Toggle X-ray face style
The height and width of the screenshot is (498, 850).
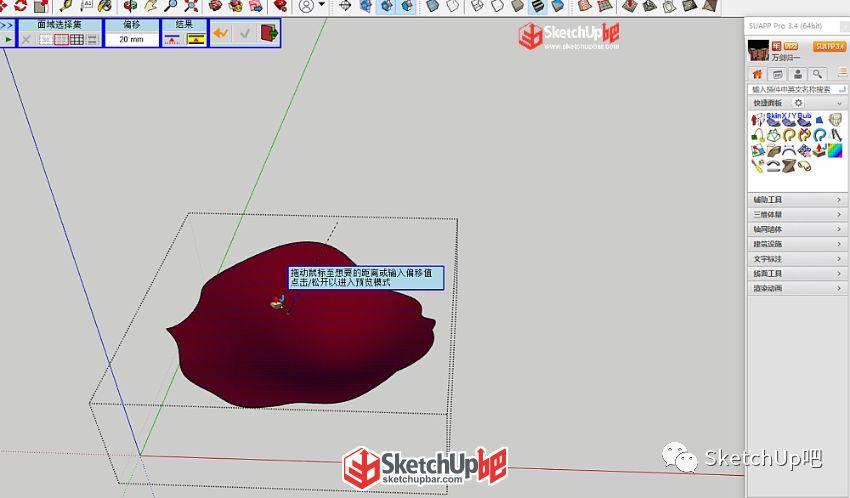pyautogui.click(x=432, y=5)
